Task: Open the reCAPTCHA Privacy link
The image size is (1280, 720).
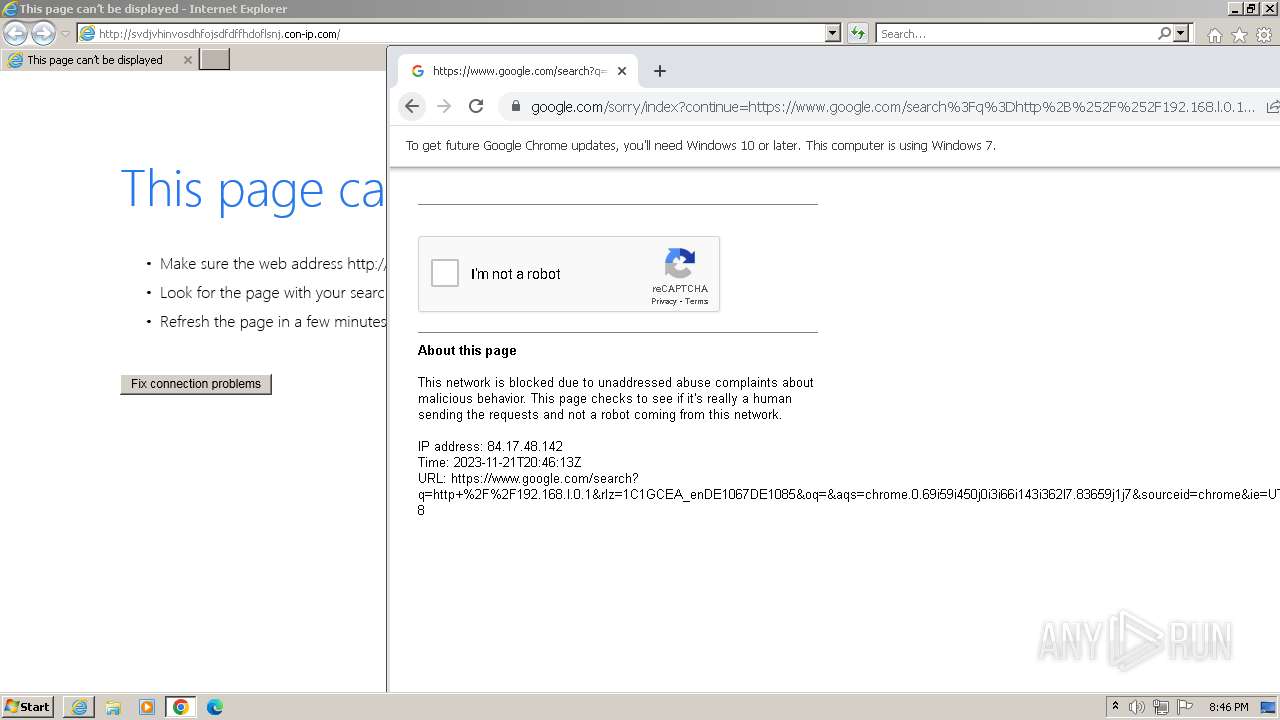Action: 664,301
